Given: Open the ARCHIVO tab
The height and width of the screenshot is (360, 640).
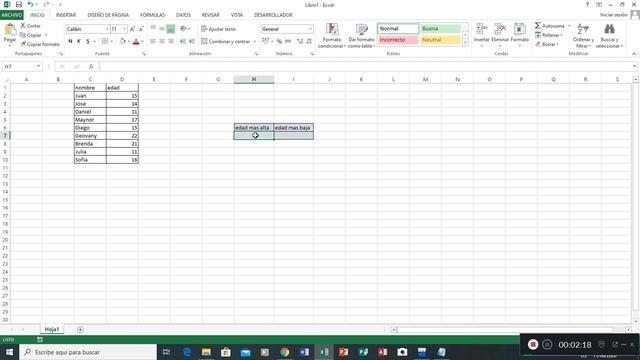Looking at the screenshot, I should click(12, 15).
